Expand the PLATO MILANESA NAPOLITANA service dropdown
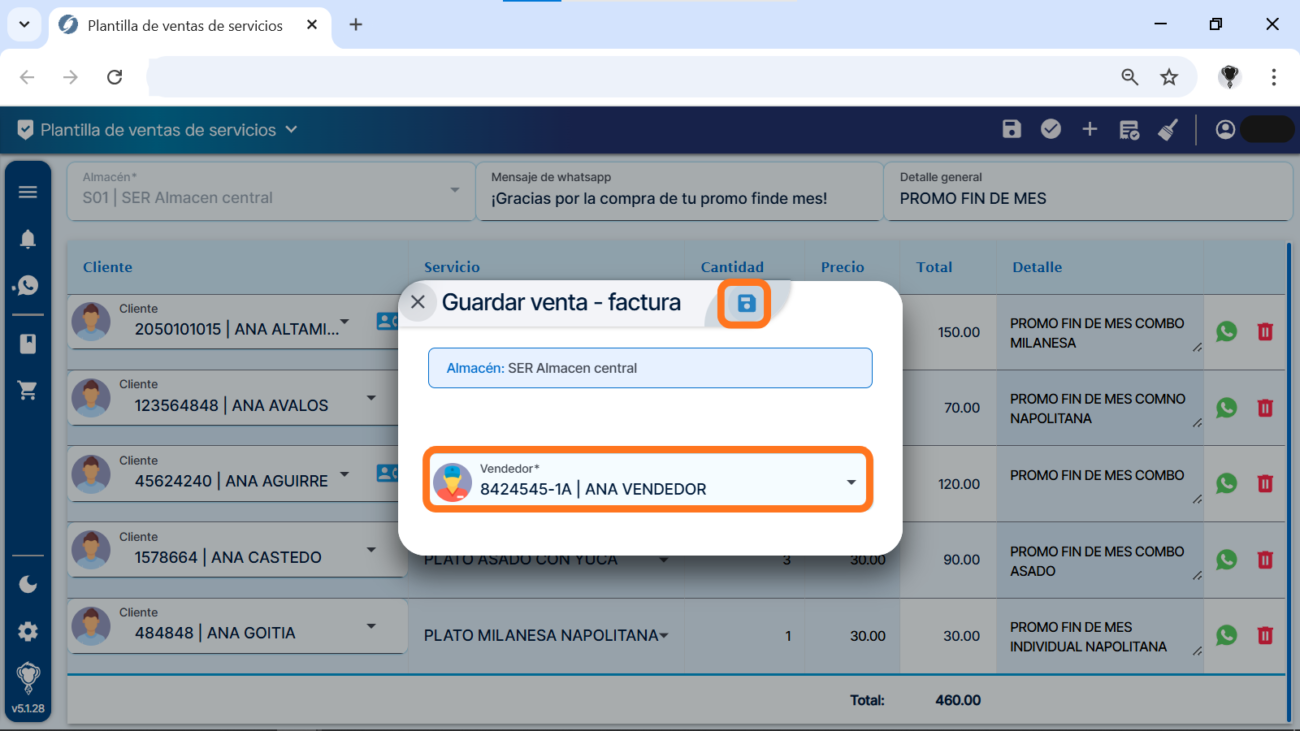The height and width of the screenshot is (731, 1300). [664, 636]
